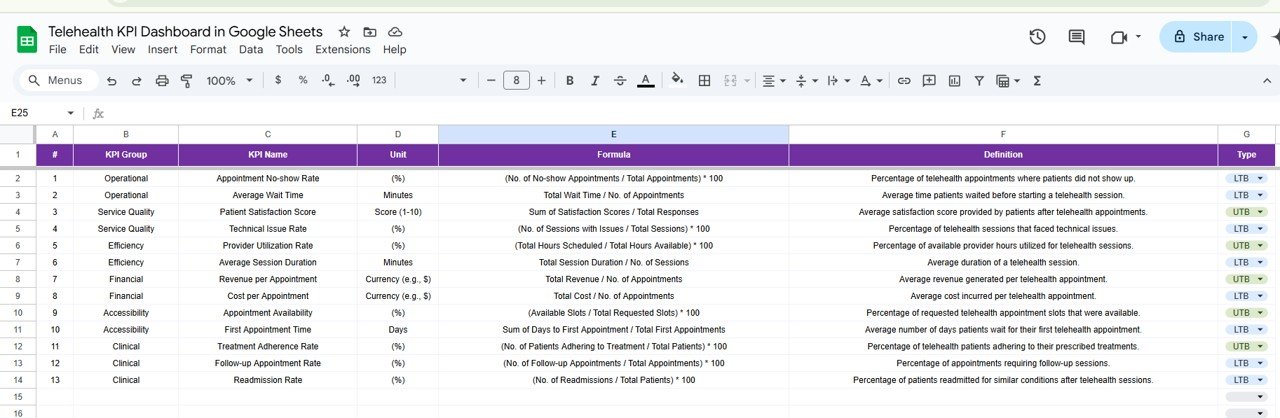Expand the LTB type dropdown in row 2
The image size is (1280, 418).
point(1260,178)
